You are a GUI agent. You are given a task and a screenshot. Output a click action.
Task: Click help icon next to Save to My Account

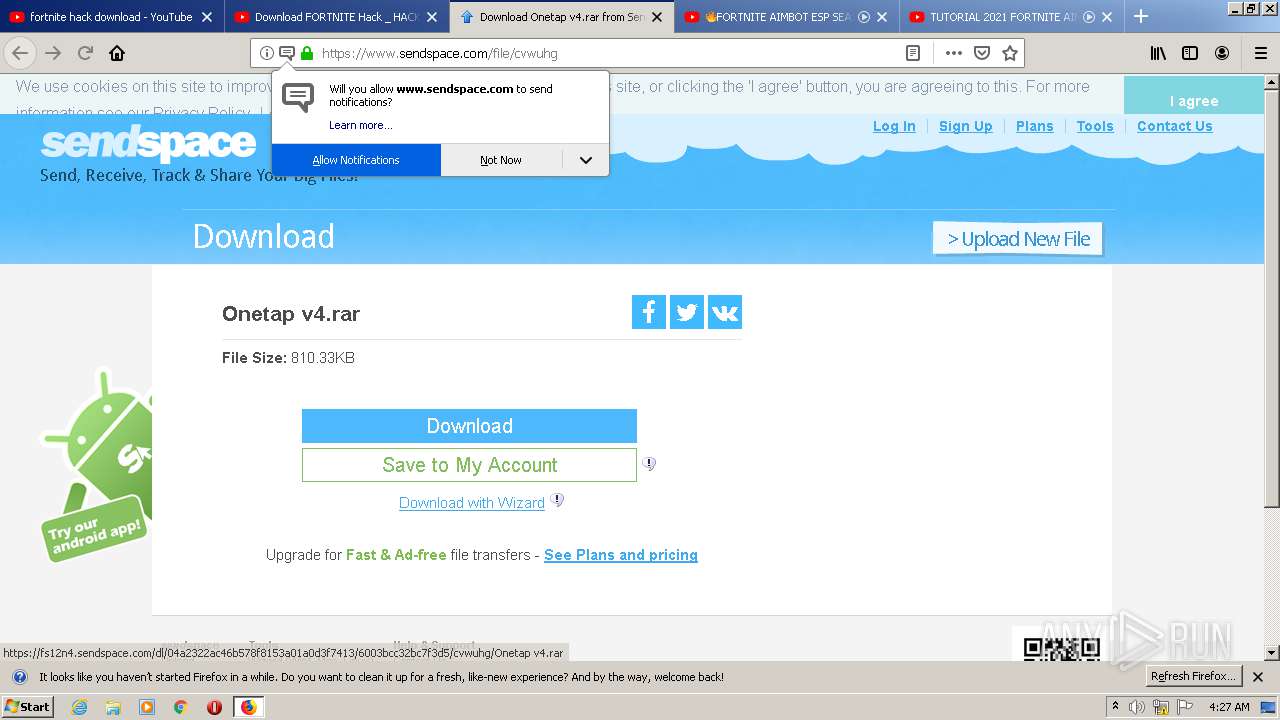(649, 464)
